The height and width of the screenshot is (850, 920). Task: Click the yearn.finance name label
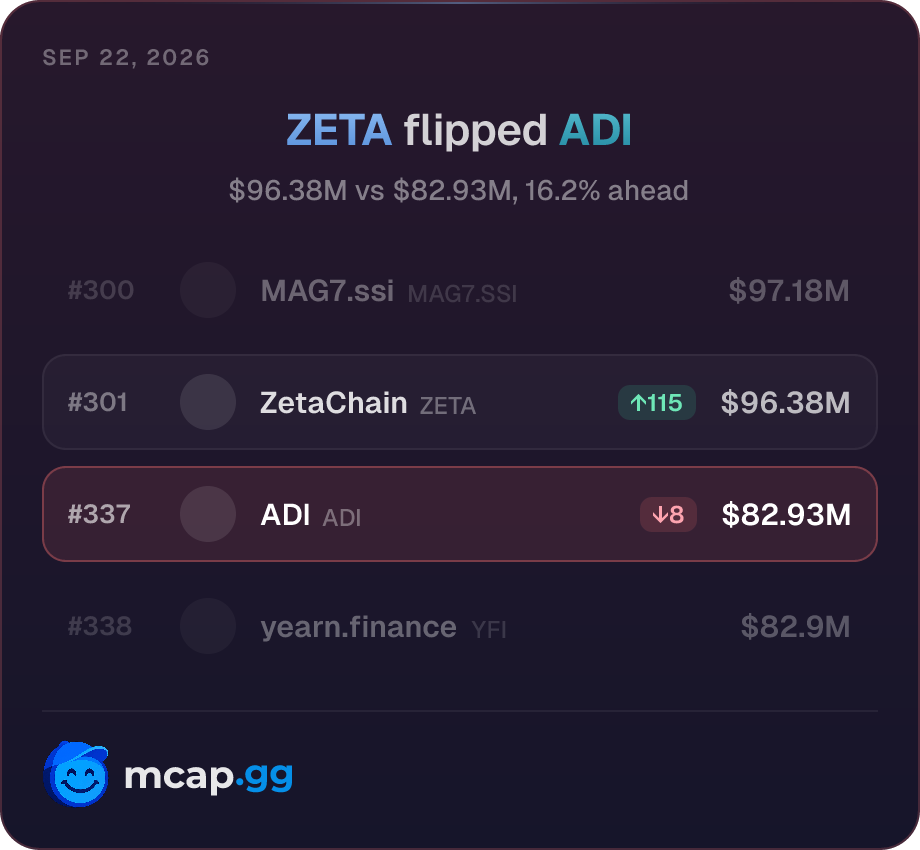click(x=358, y=627)
